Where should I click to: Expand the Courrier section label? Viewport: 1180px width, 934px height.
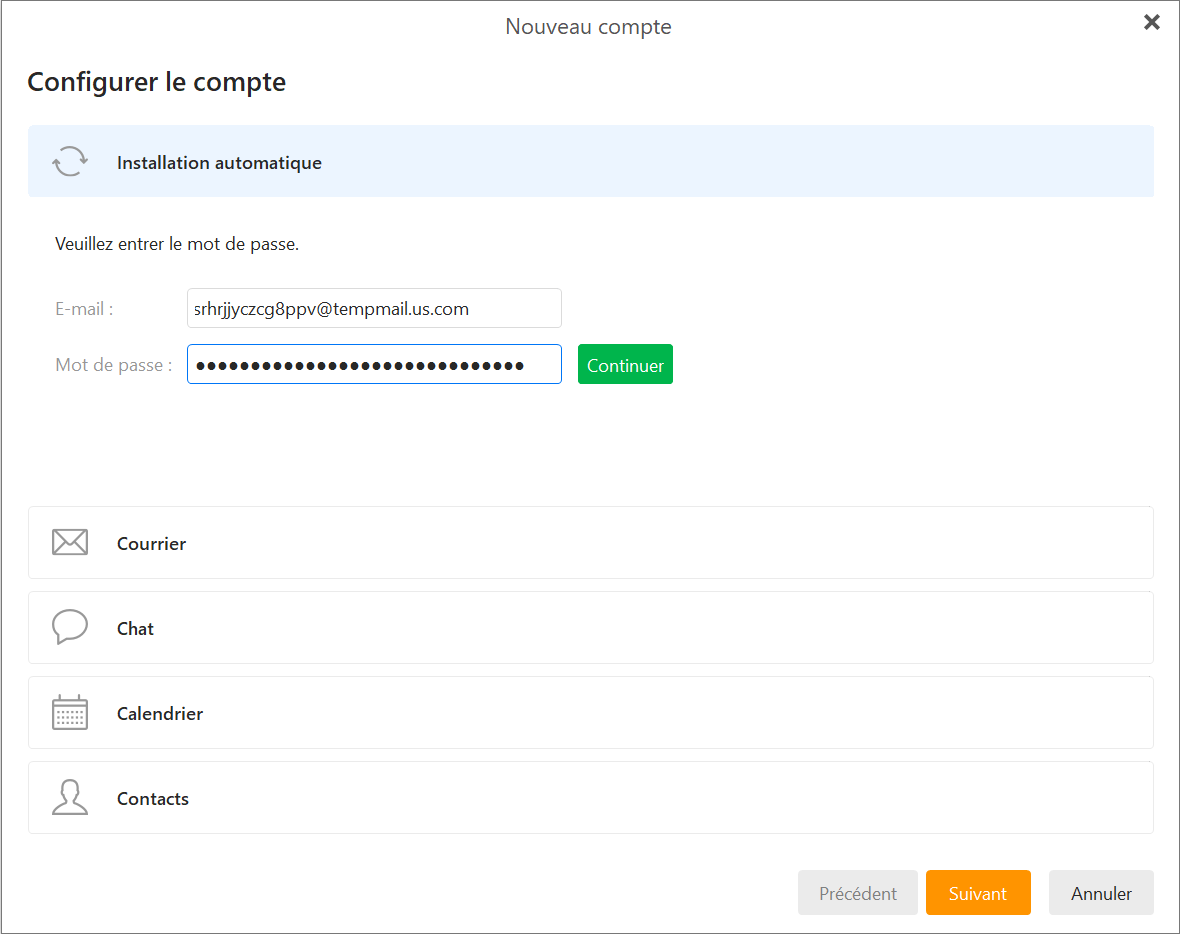coord(151,544)
